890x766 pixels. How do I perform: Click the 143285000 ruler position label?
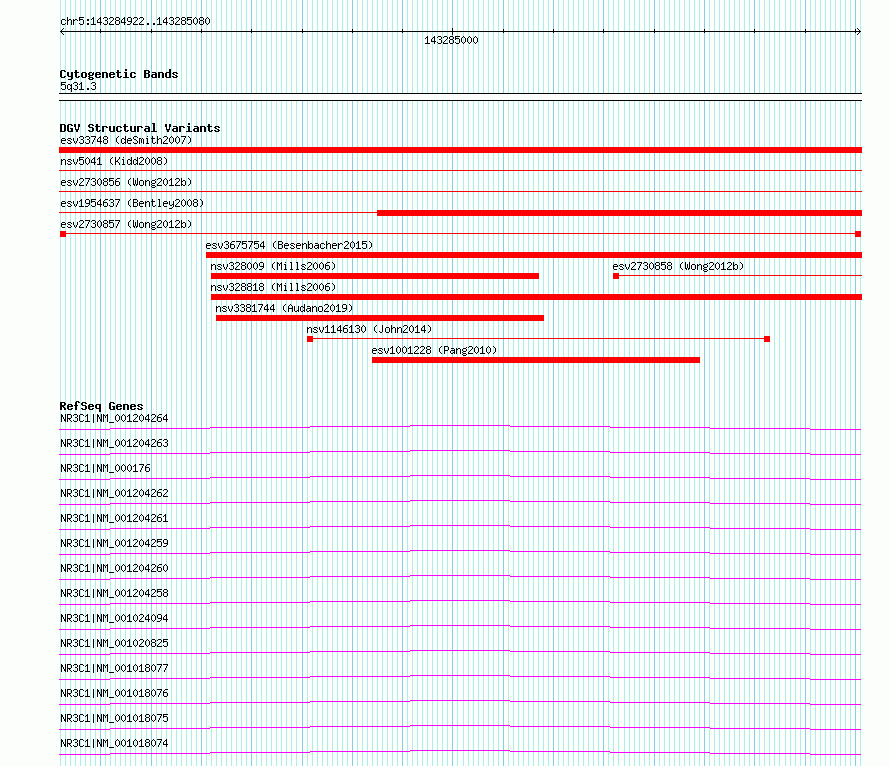pos(451,40)
